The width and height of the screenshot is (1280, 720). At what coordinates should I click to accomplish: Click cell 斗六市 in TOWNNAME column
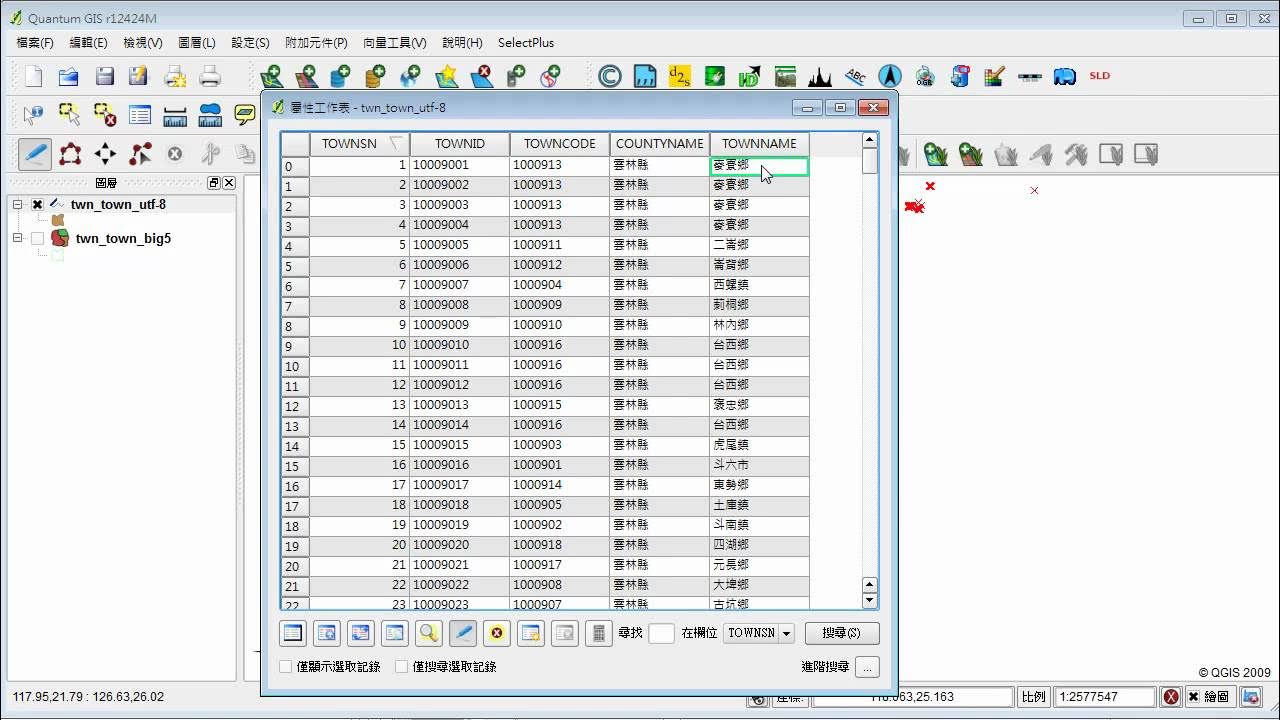759,465
